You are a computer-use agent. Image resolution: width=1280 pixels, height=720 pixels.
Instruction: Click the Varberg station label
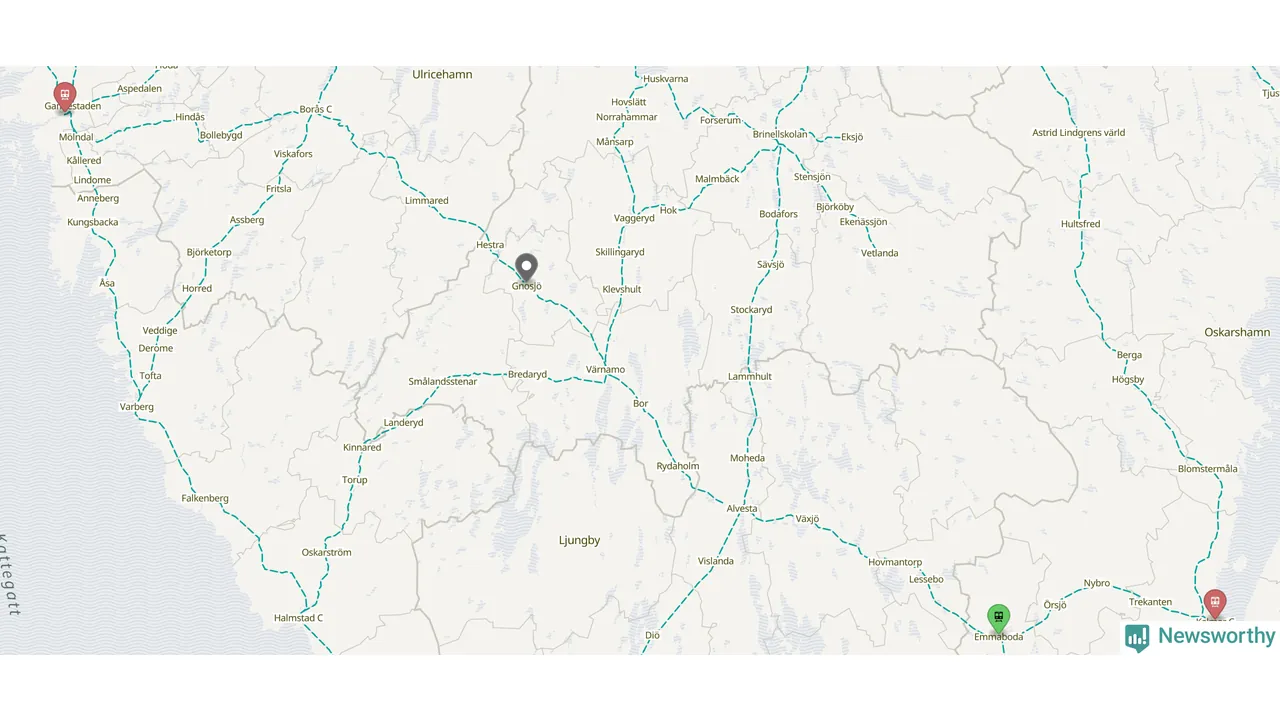pos(137,407)
